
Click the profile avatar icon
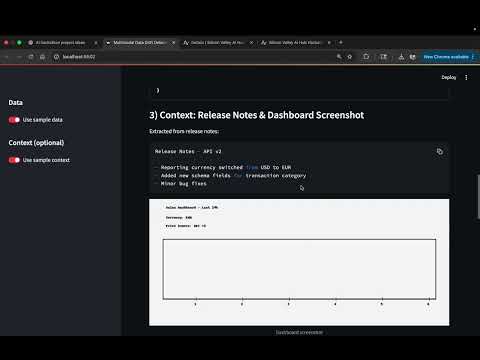tap(413, 57)
